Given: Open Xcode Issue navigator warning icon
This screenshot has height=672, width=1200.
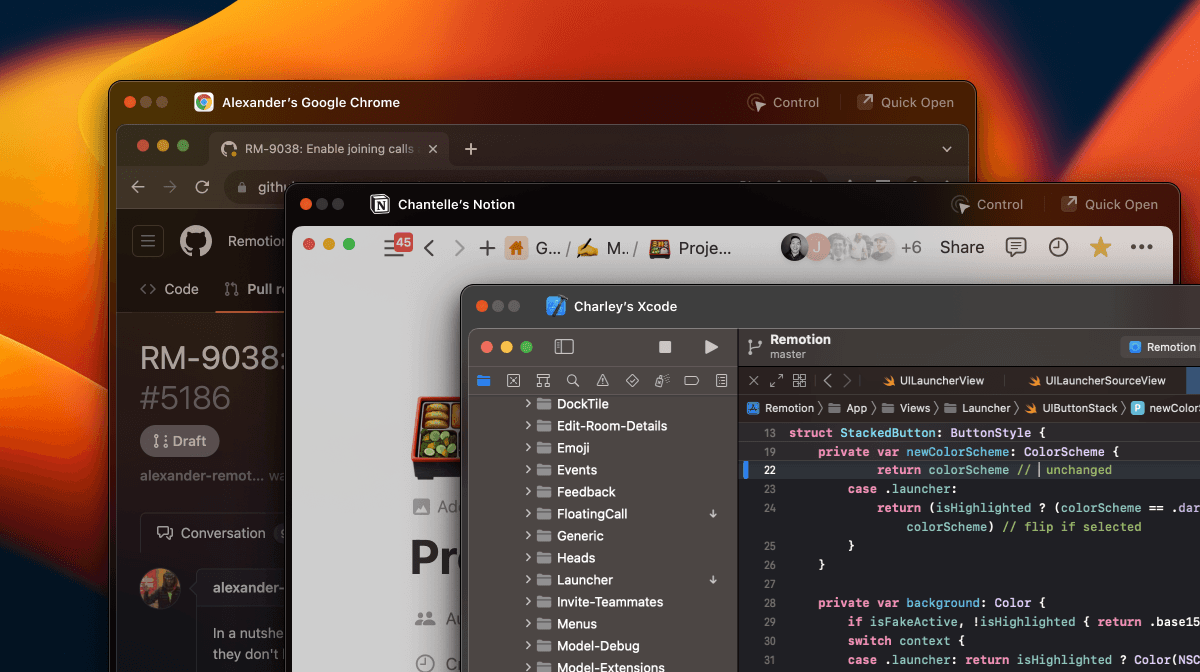Looking at the screenshot, I should click(x=602, y=381).
